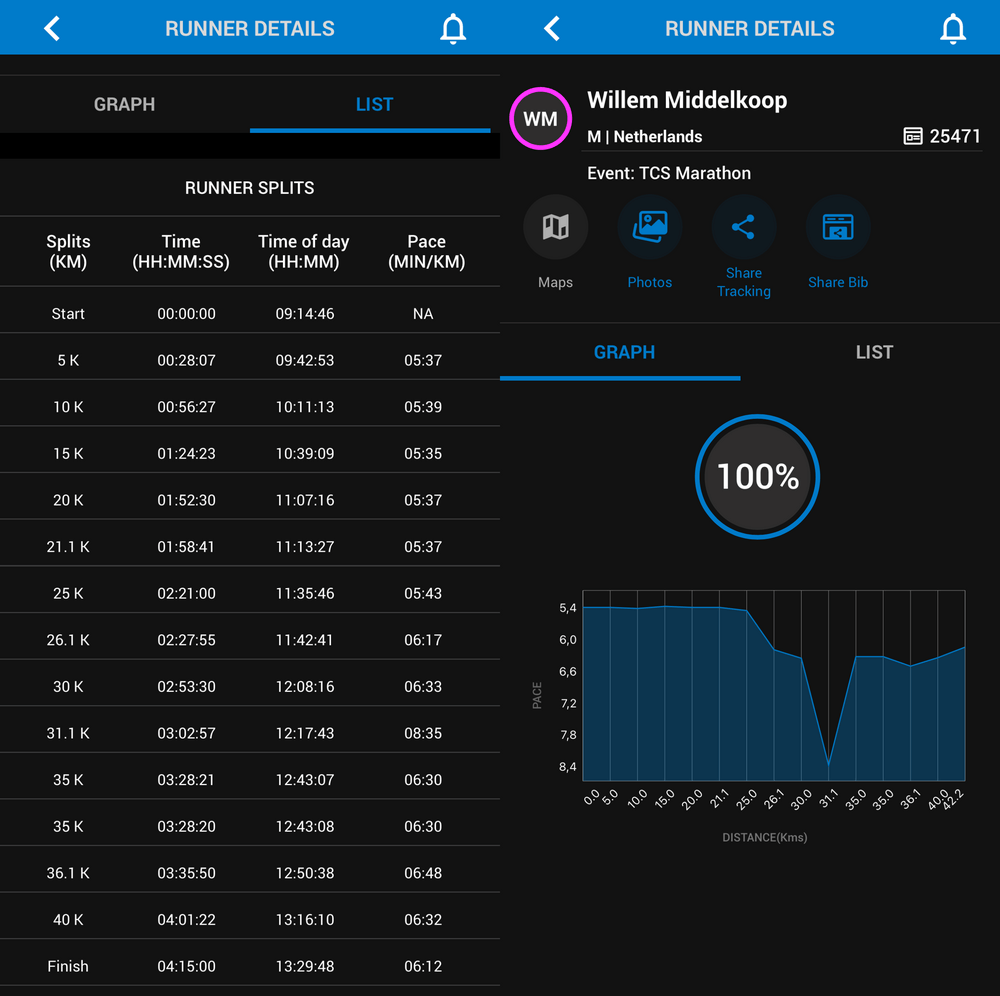Screen dimensions: 1000x996
Task: Tap the WM profile avatar
Action: [x=540, y=118]
